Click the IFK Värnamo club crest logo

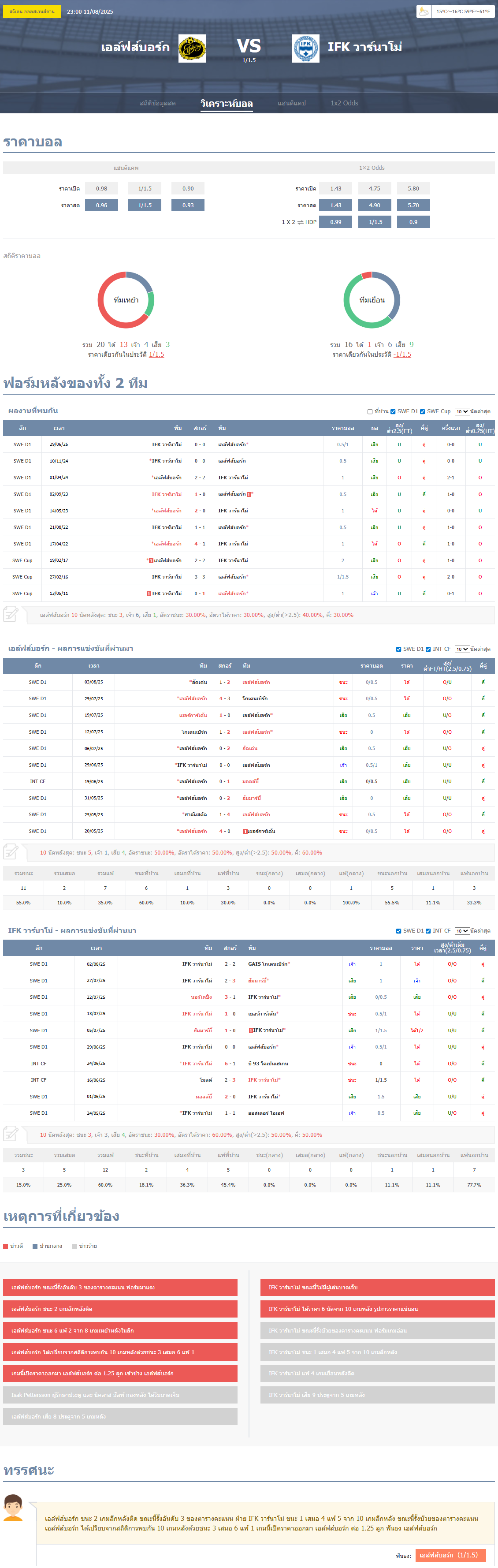pos(305,48)
